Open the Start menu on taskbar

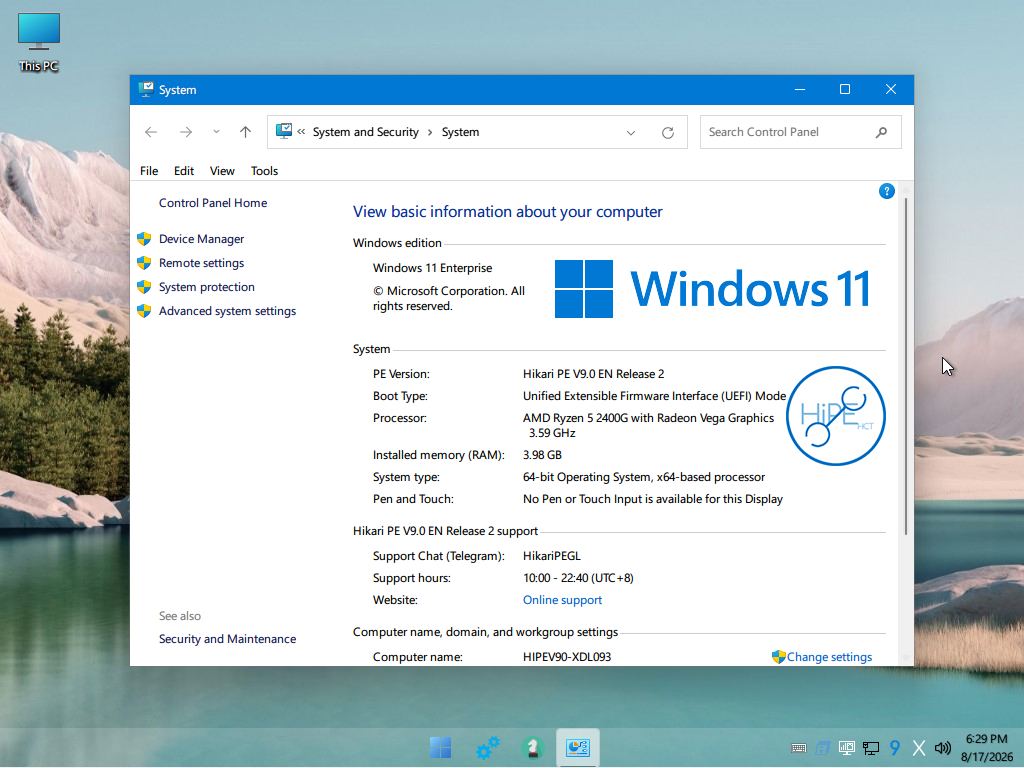[x=440, y=748]
